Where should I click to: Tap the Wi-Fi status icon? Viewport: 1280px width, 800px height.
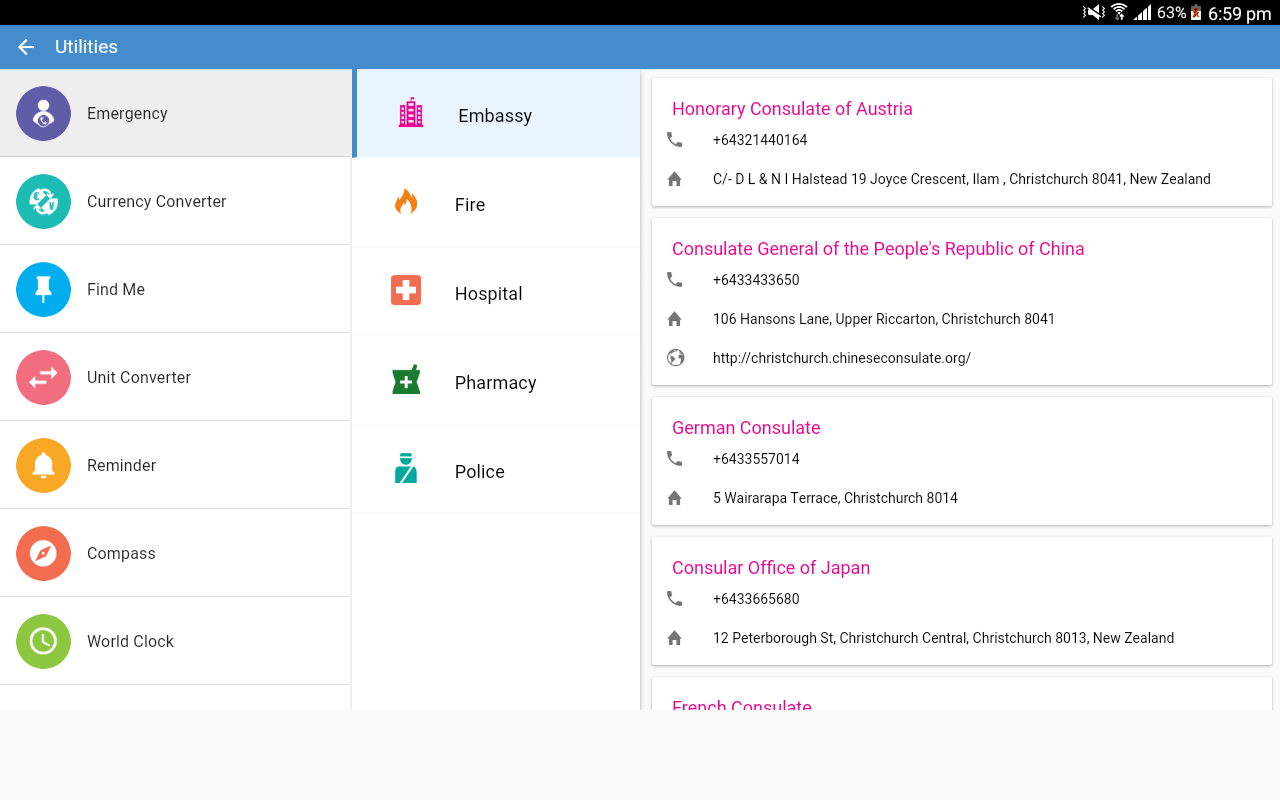(x=1119, y=12)
